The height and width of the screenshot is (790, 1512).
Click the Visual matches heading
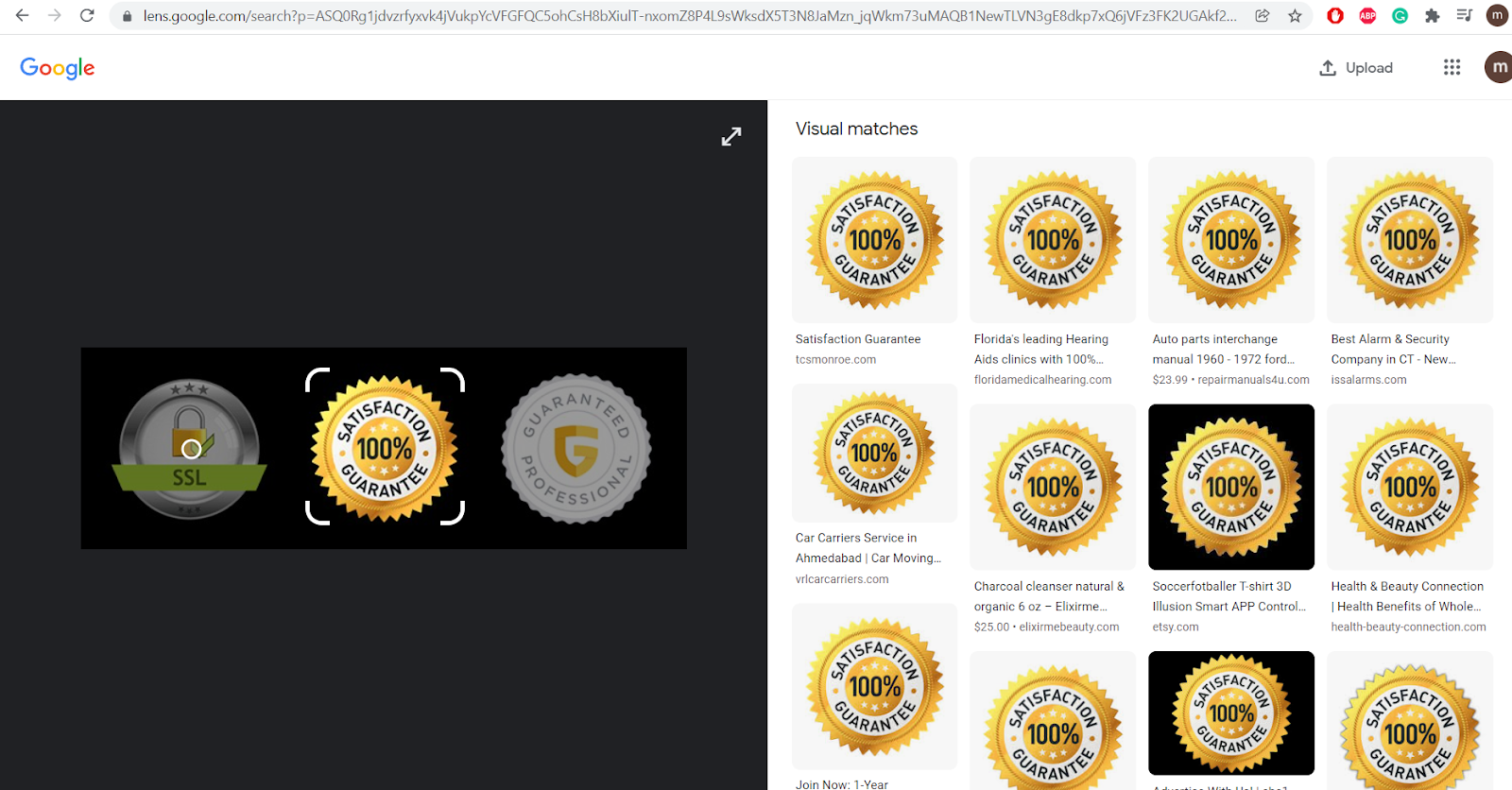tap(857, 129)
